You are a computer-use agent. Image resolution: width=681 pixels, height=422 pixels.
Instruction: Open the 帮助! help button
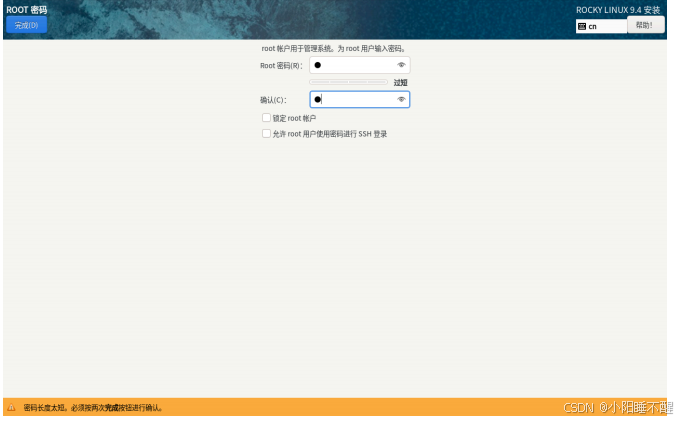click(x=645, y=25)
